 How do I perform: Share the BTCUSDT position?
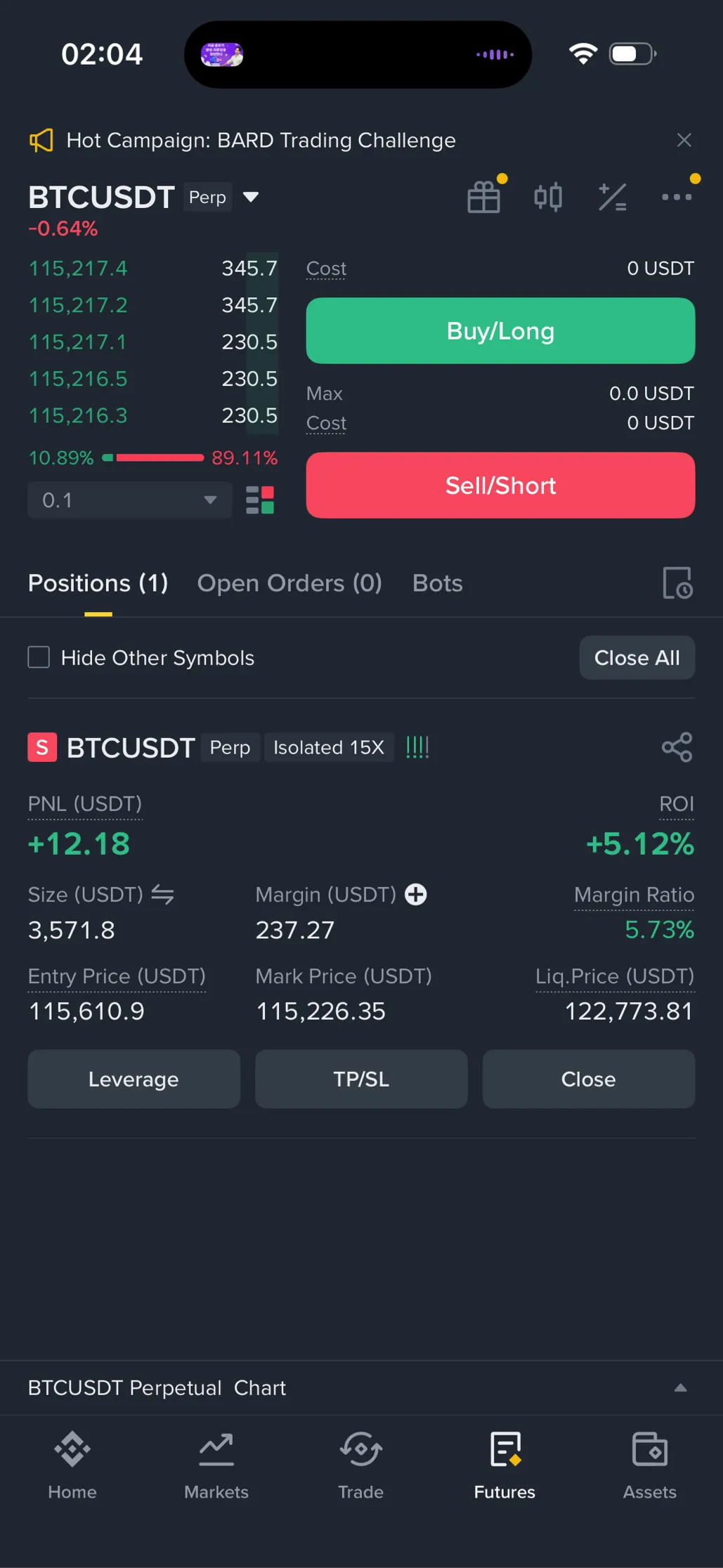pyautogui.click(x=677, y=747)
